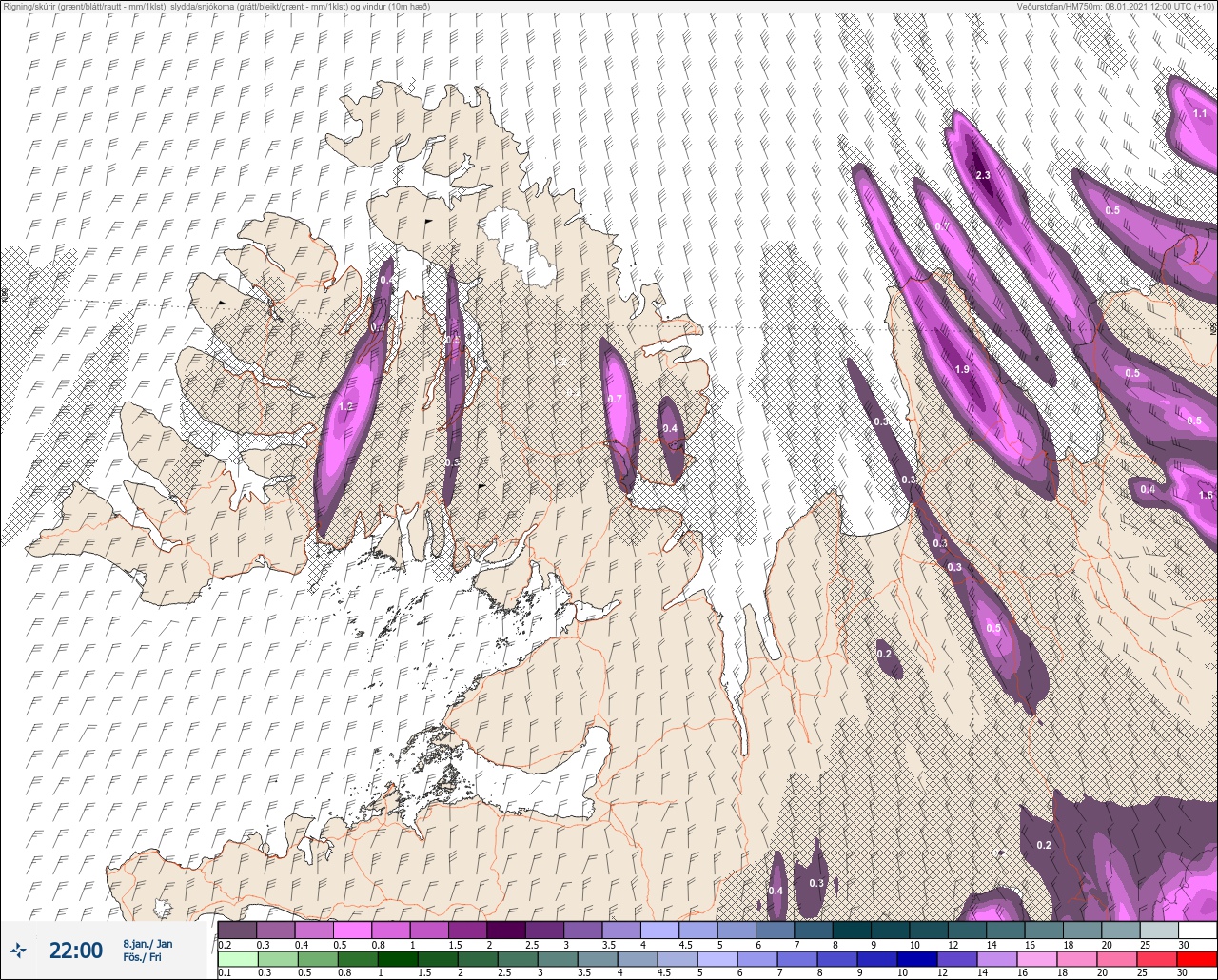Select the darkest purple 2 swatch in snow legend
The height and width of the screenshot is (980, 1218).
pyautogui.click(x=506, y=930)
